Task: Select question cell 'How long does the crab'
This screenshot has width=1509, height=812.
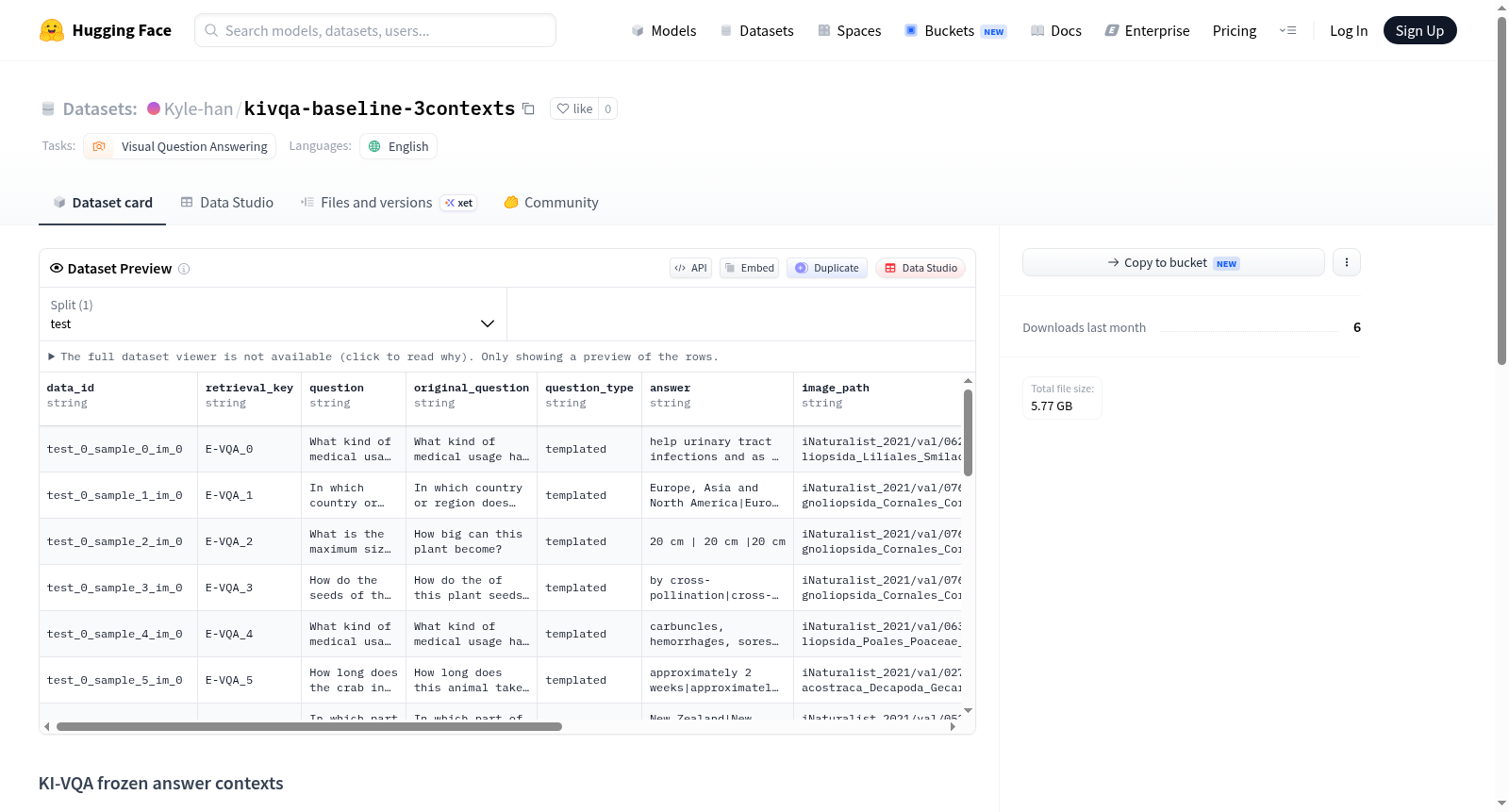Action: click(354, 681)
